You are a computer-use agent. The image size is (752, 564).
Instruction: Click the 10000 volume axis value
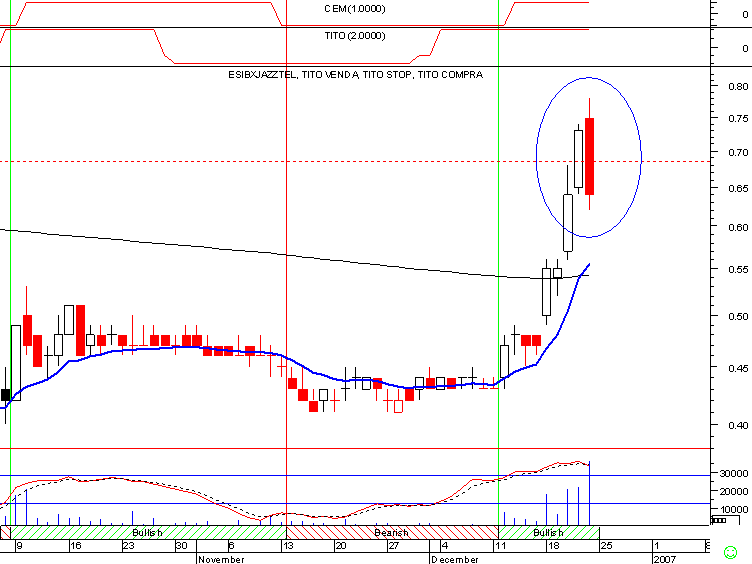(734, 509)
